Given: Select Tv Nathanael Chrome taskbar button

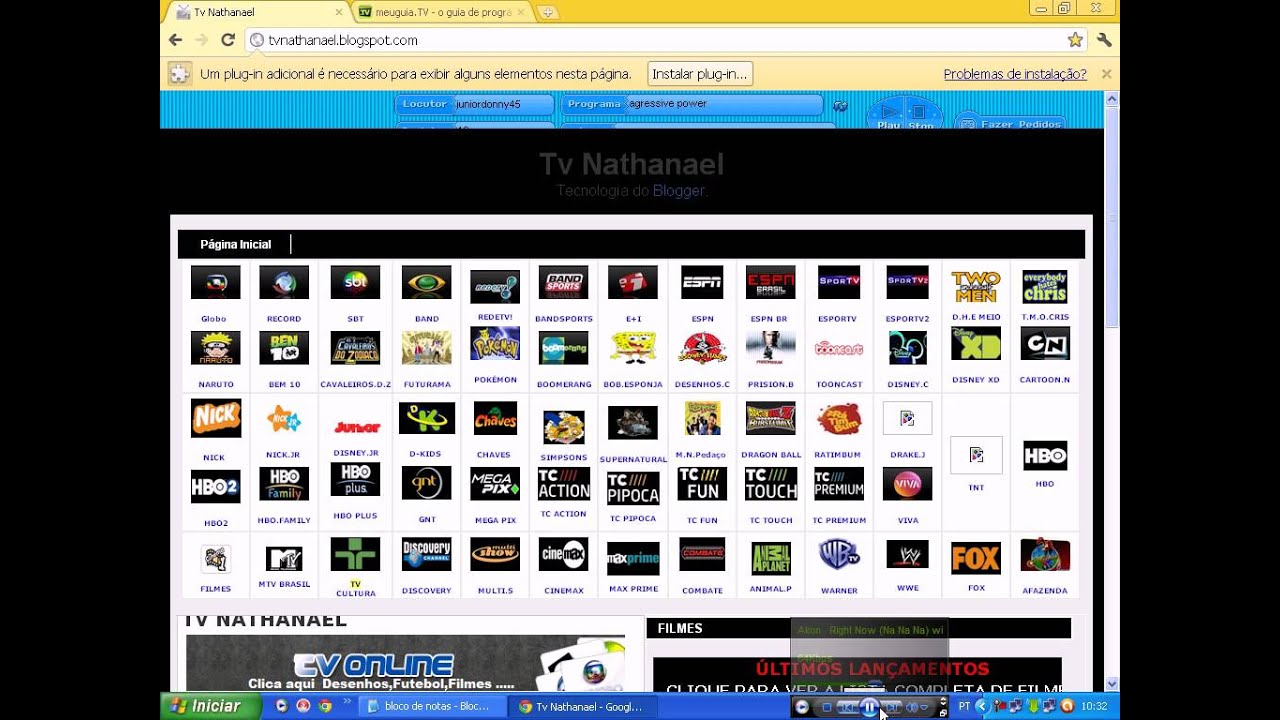Looking at the screenshot, I should pos(580,706).
